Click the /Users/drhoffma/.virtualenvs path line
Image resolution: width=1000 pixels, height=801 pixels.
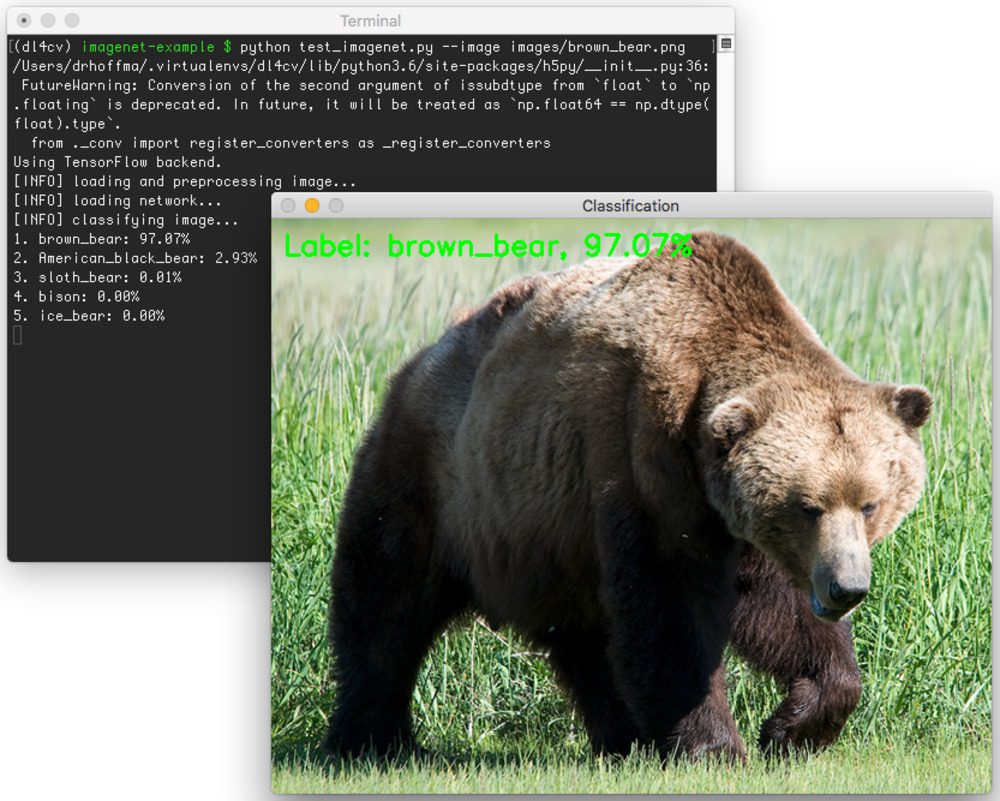[361, 66]
